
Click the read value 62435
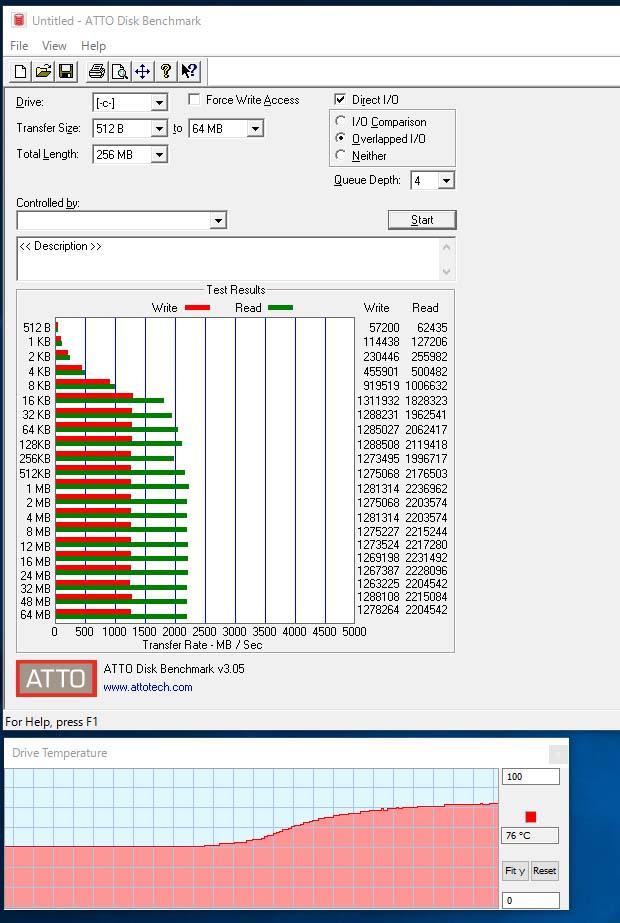pos(432,328)
